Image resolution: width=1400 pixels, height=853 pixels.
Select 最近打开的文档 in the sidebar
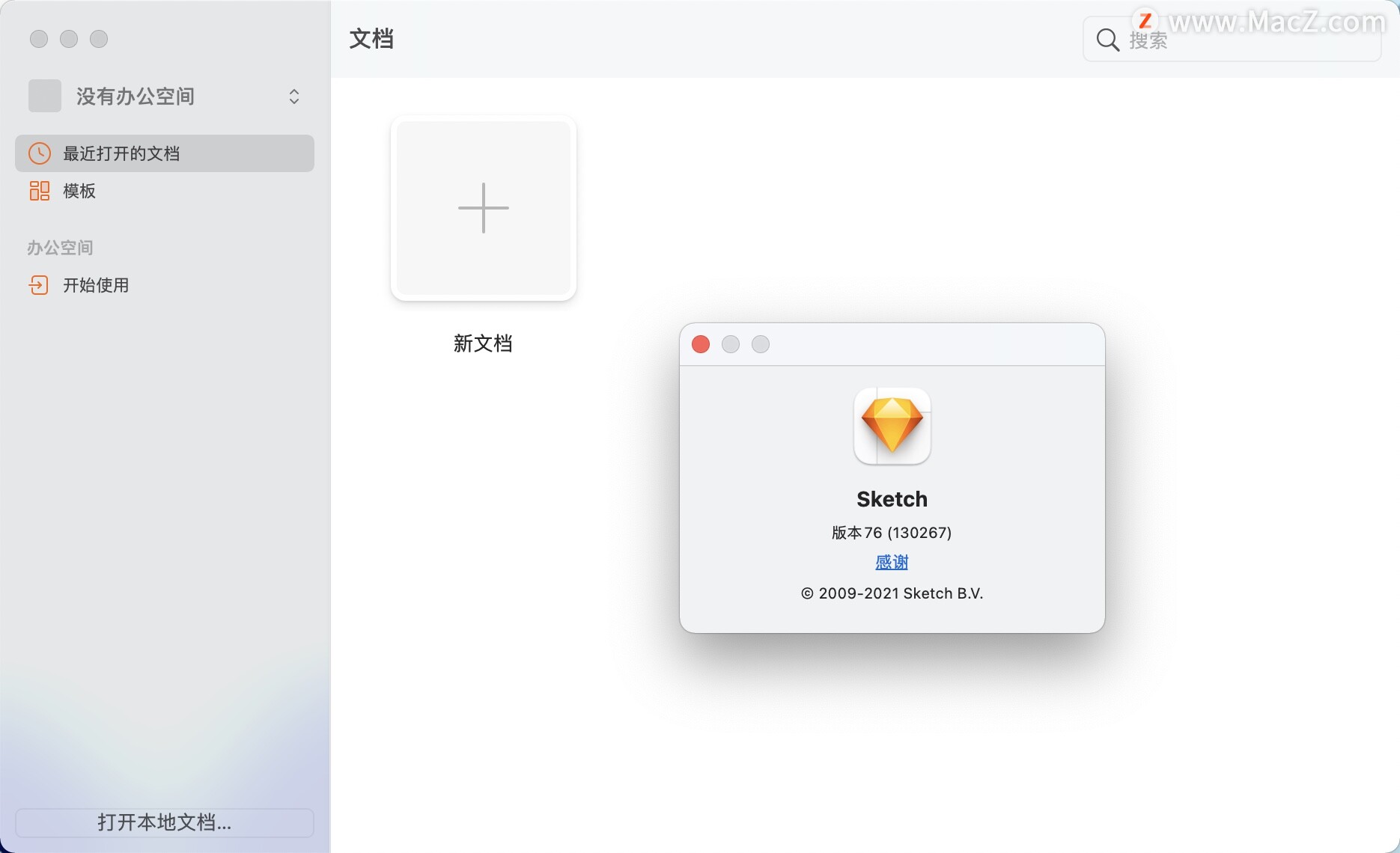coord(165,153)
